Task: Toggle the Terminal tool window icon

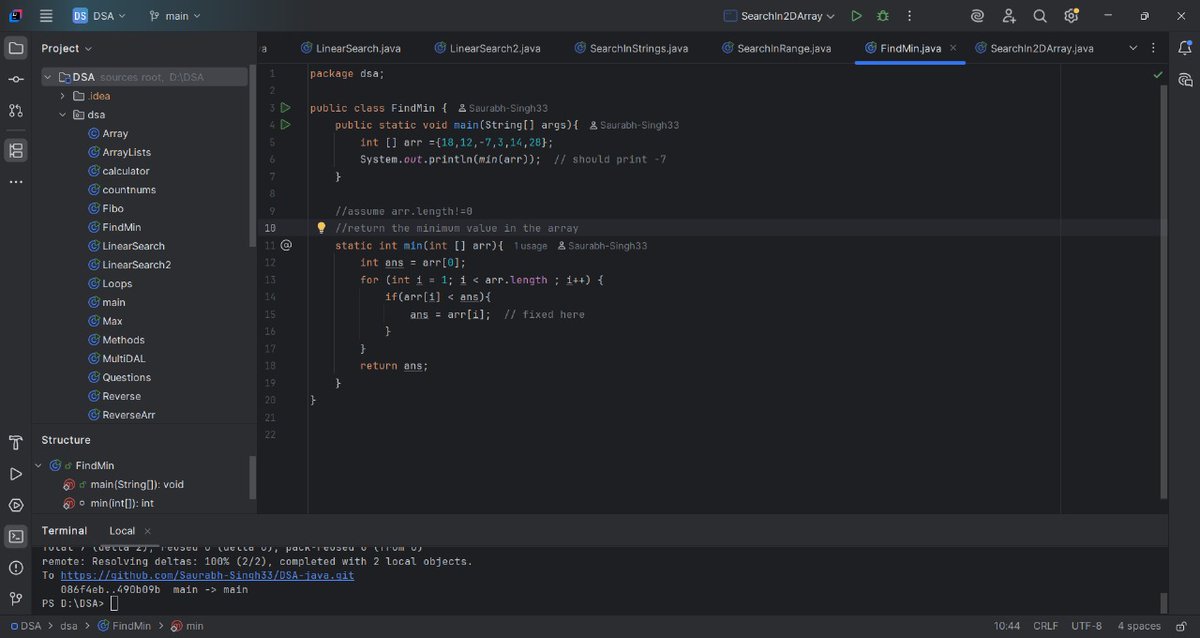Action: (x=16, y=536)
